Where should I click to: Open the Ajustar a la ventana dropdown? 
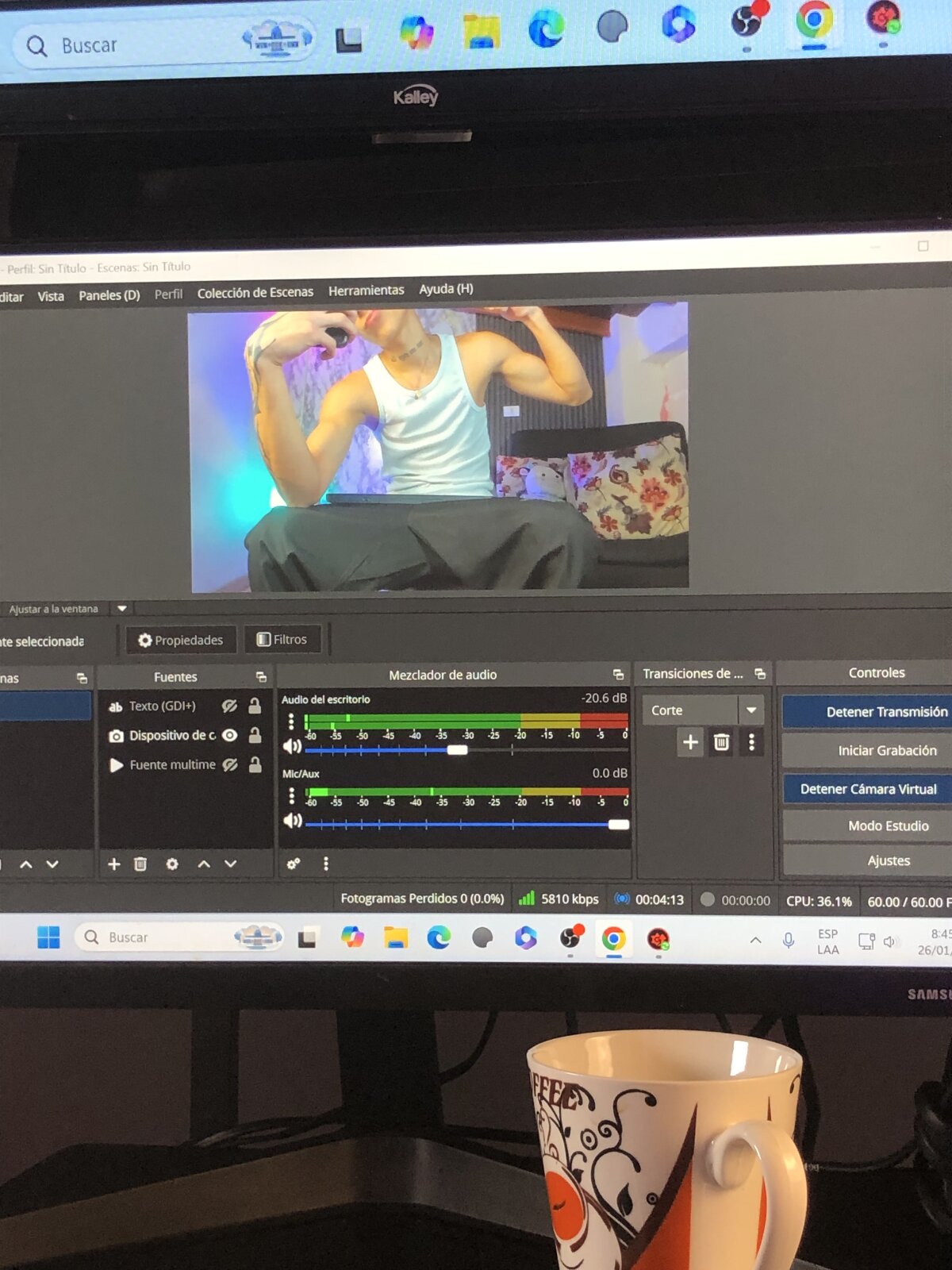[x=122, y=609]
